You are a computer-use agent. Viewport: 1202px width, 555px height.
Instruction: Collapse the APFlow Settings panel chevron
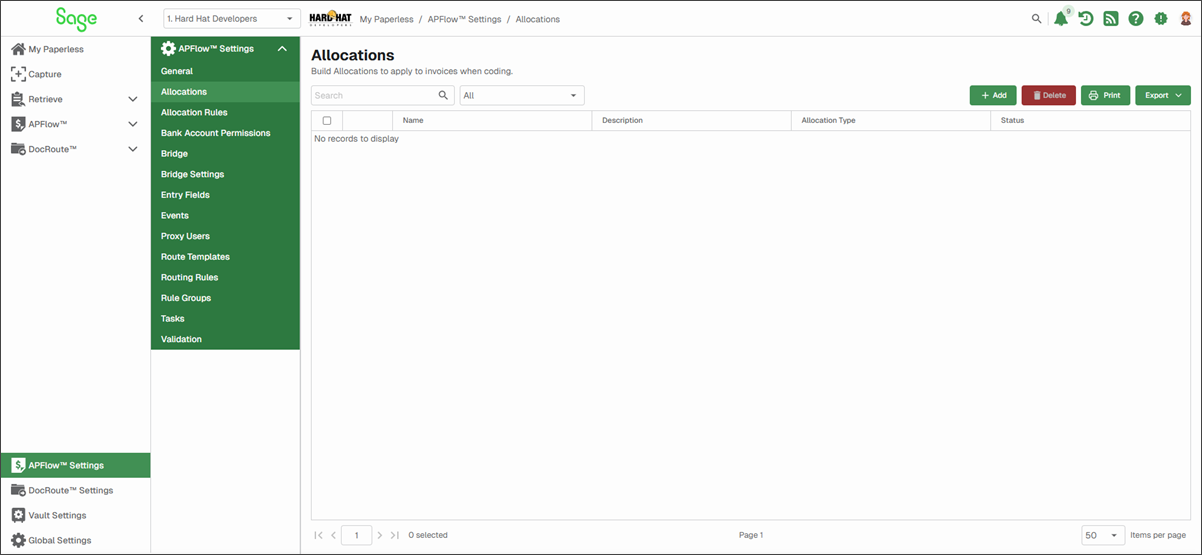[283, 48]
